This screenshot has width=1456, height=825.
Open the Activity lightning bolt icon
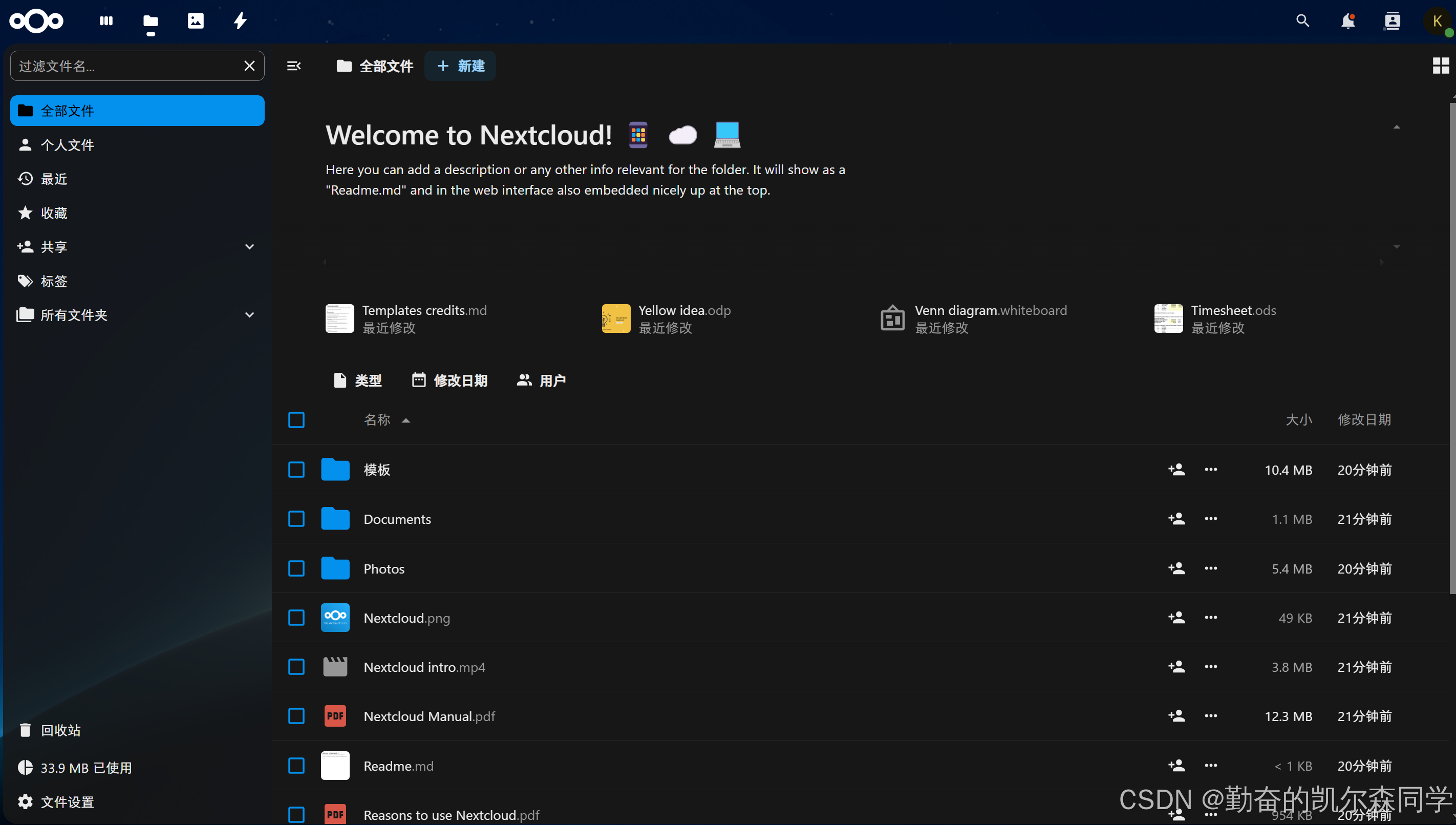(240, 21)
